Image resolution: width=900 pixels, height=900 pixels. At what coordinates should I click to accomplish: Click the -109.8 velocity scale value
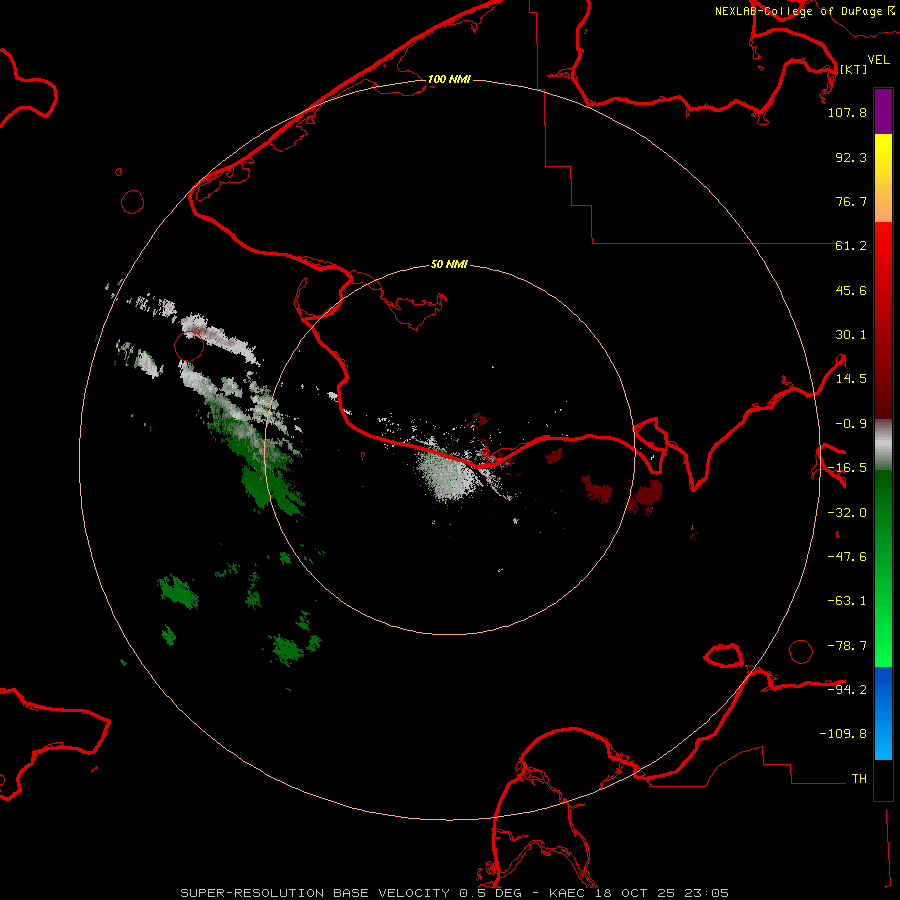coord(843,734)
